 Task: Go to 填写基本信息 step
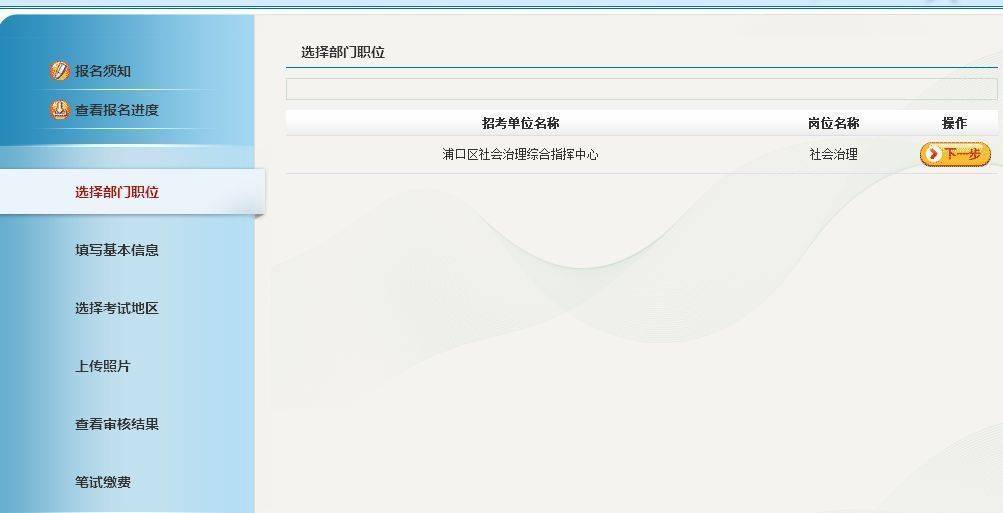[x=116, y=250]
